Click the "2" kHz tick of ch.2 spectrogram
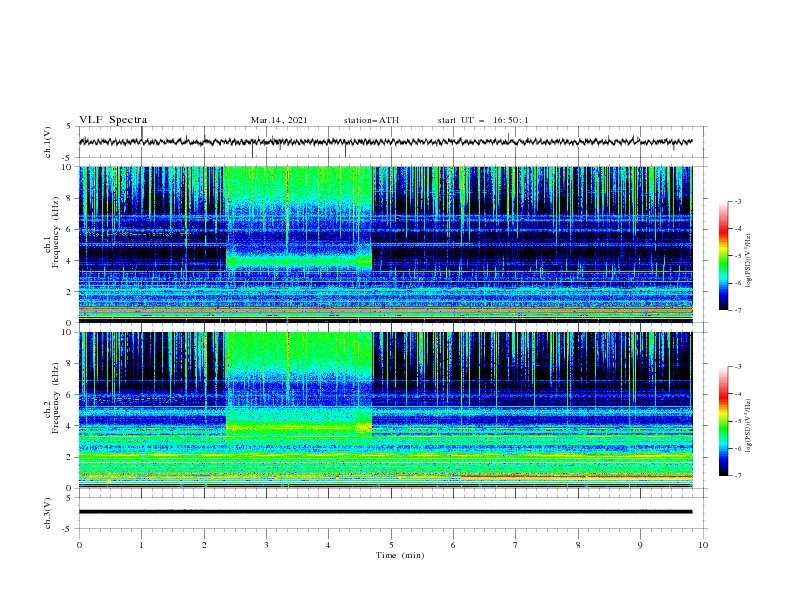The image size is (792, 612). (x=70, y=457)
